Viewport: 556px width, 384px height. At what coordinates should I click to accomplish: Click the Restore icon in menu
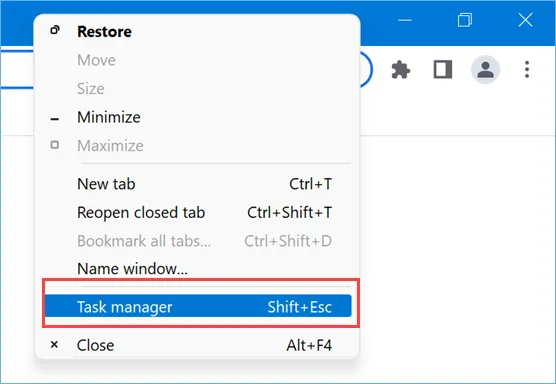[x=55, y=30]
